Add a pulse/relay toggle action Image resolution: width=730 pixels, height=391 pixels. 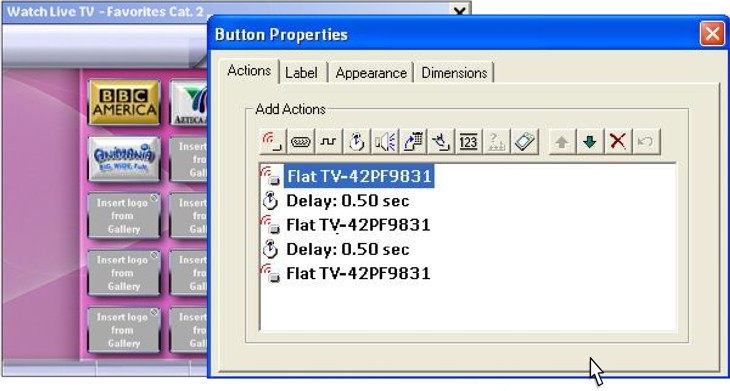(329, 142)
